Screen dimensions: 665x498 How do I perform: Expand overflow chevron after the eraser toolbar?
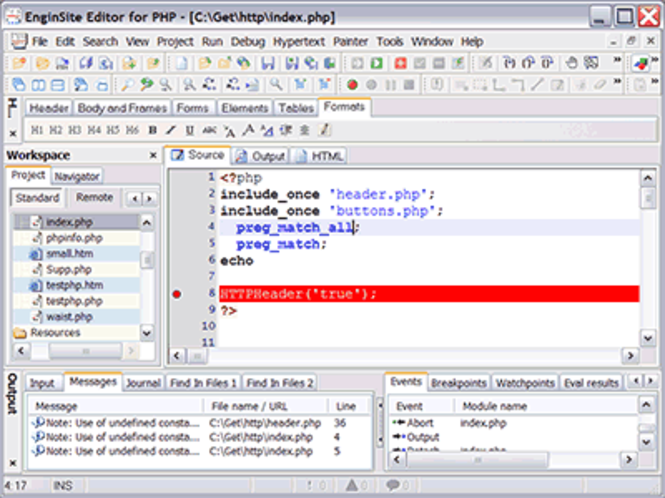click(x=618, y=81)
